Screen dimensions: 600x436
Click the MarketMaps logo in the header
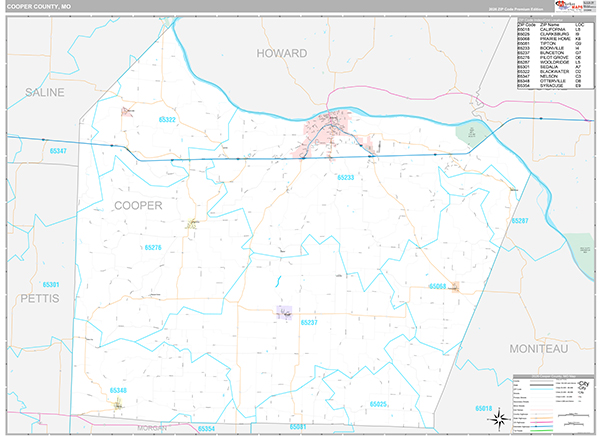[x=569, y=6]
